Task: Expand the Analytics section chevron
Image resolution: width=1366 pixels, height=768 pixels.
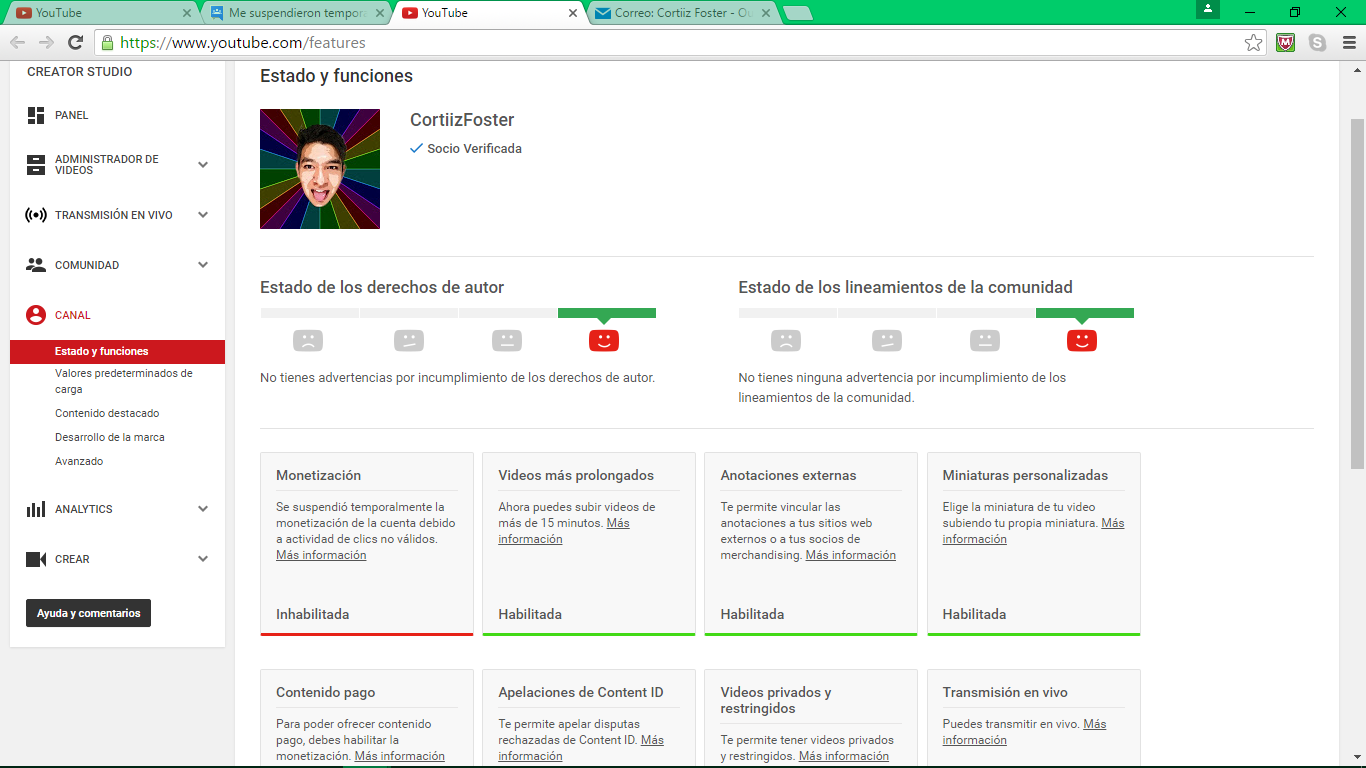Action: 203,509
